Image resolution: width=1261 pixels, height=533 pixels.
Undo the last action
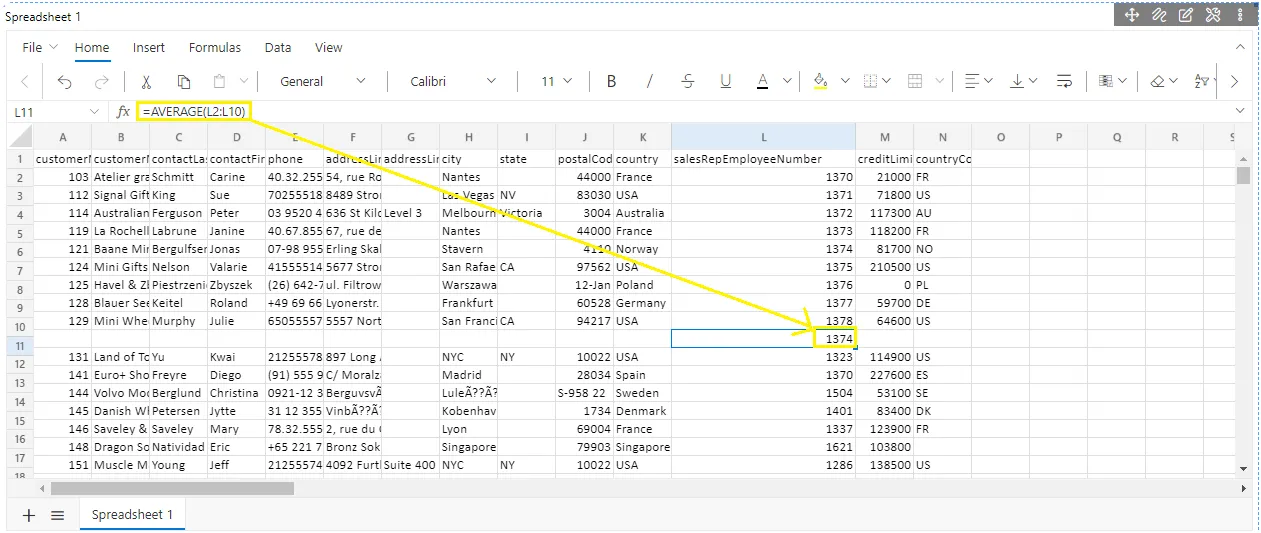(65, 82)
